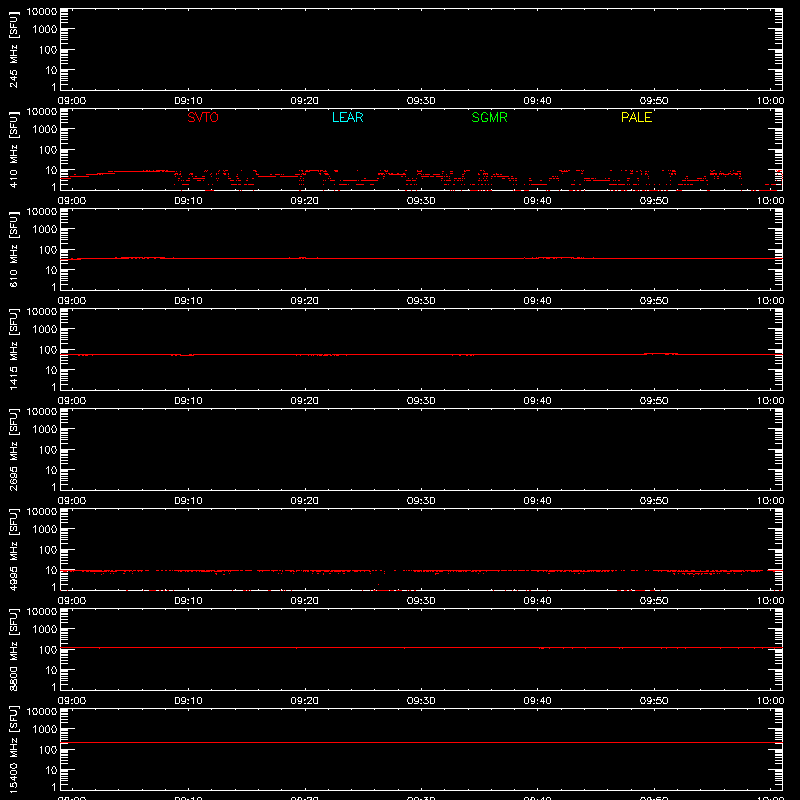The image size is (800, 800).
Task: Select the 2695 MHz [SFU] axis label
Action: pyautogui.click(x=13, y=450)
